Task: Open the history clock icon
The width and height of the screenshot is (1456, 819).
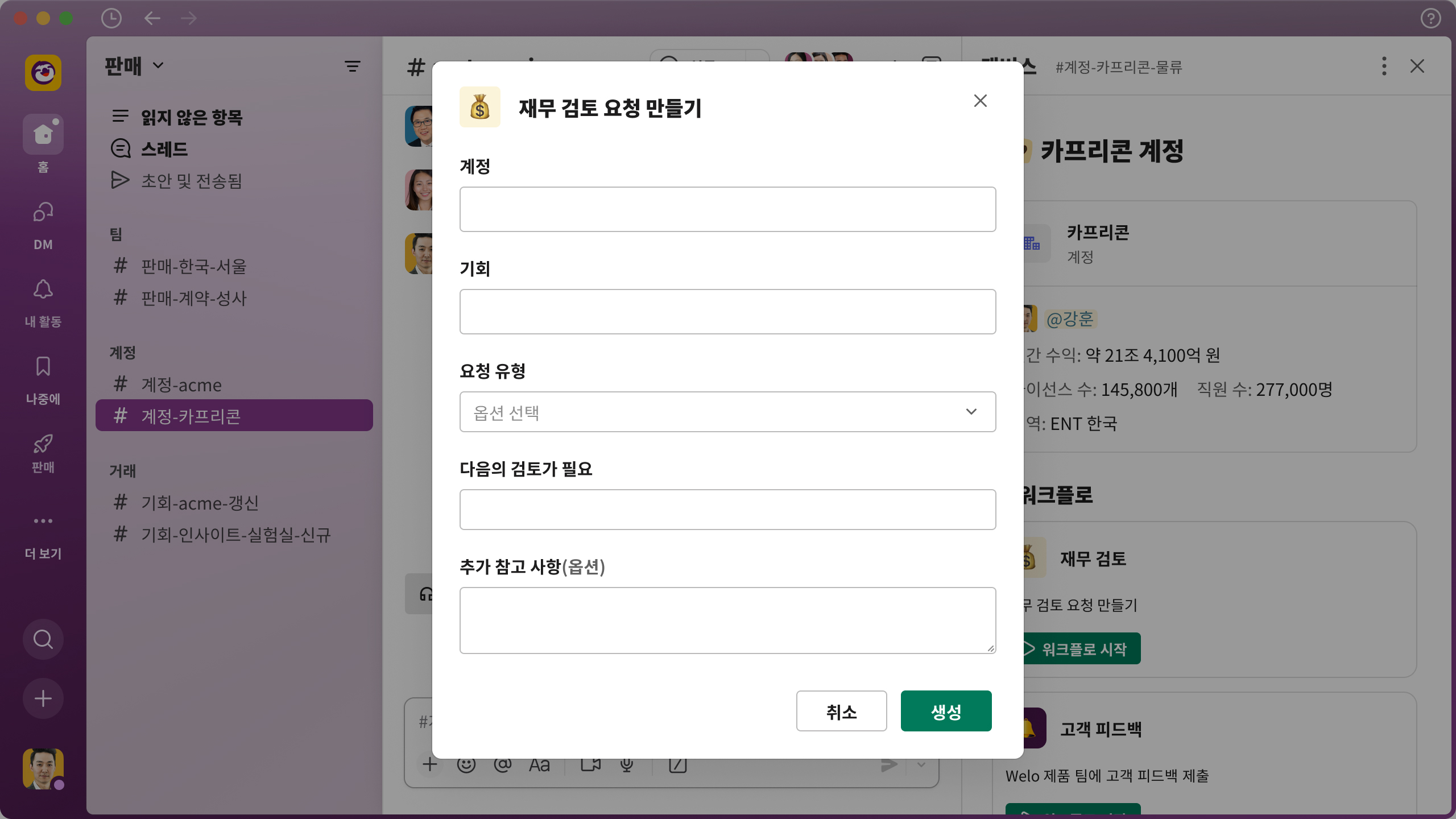Action: tap(111, 18)
